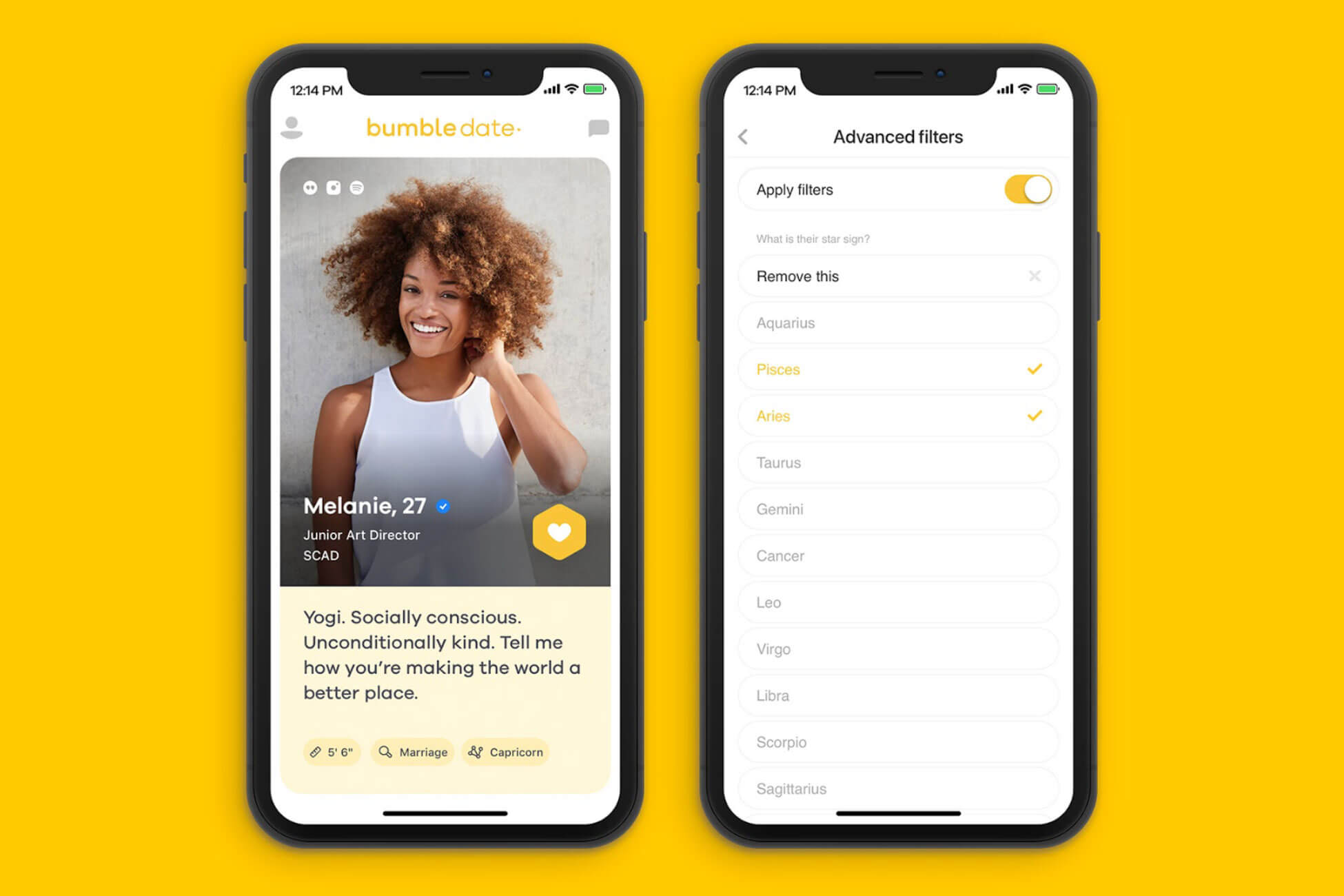Click the Spotify icon on profile card

tap(356, 185)
